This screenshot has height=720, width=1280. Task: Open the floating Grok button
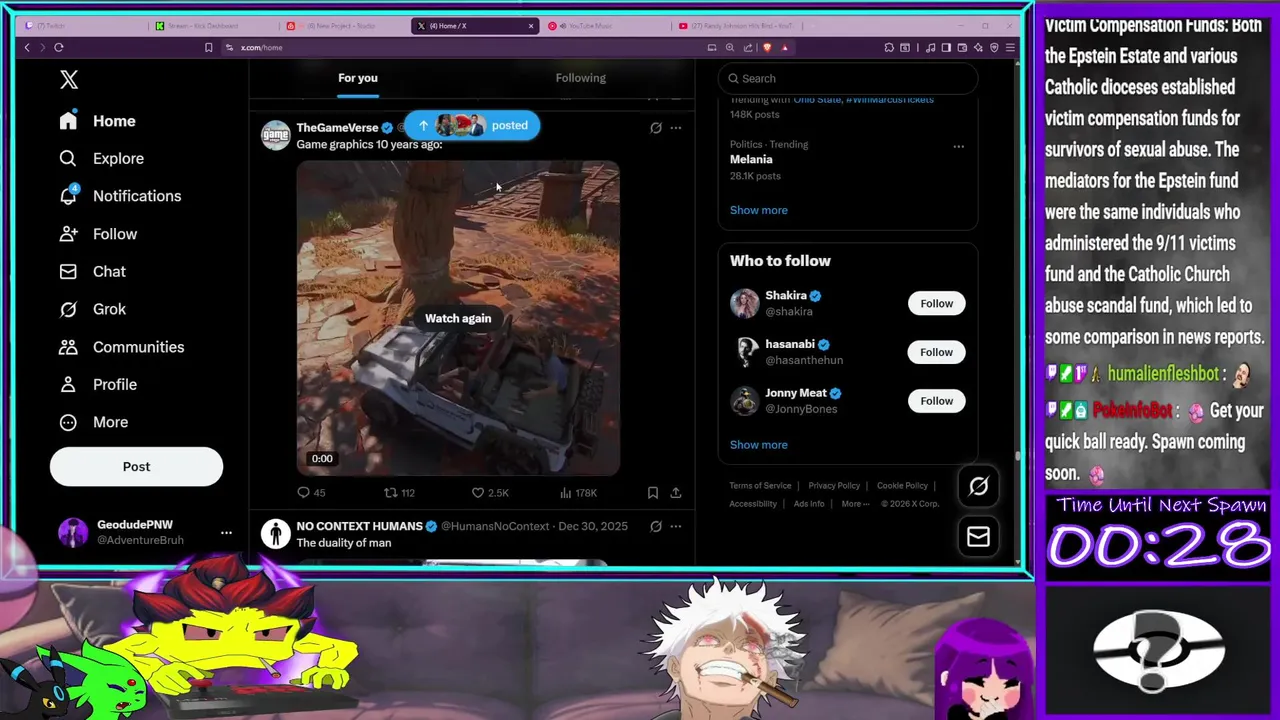point(978,487)
